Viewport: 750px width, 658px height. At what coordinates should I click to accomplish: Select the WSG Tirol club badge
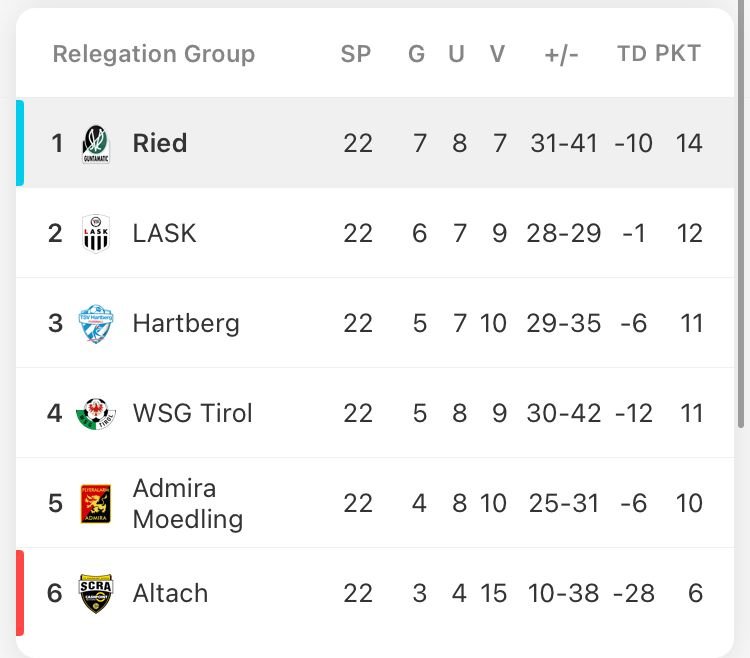point(96,414)
